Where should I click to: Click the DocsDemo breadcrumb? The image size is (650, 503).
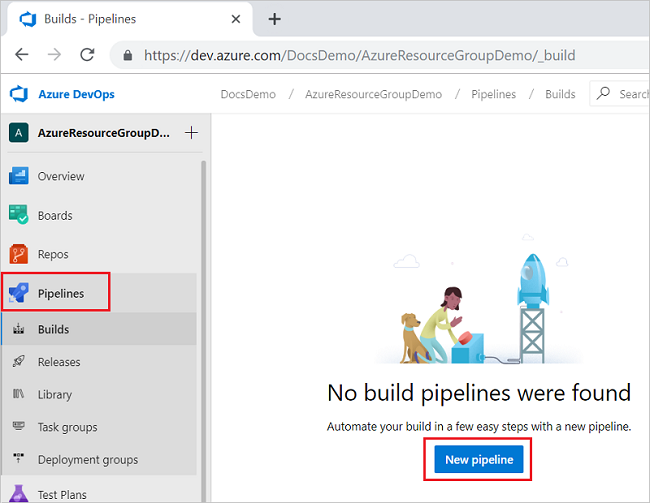248,95
